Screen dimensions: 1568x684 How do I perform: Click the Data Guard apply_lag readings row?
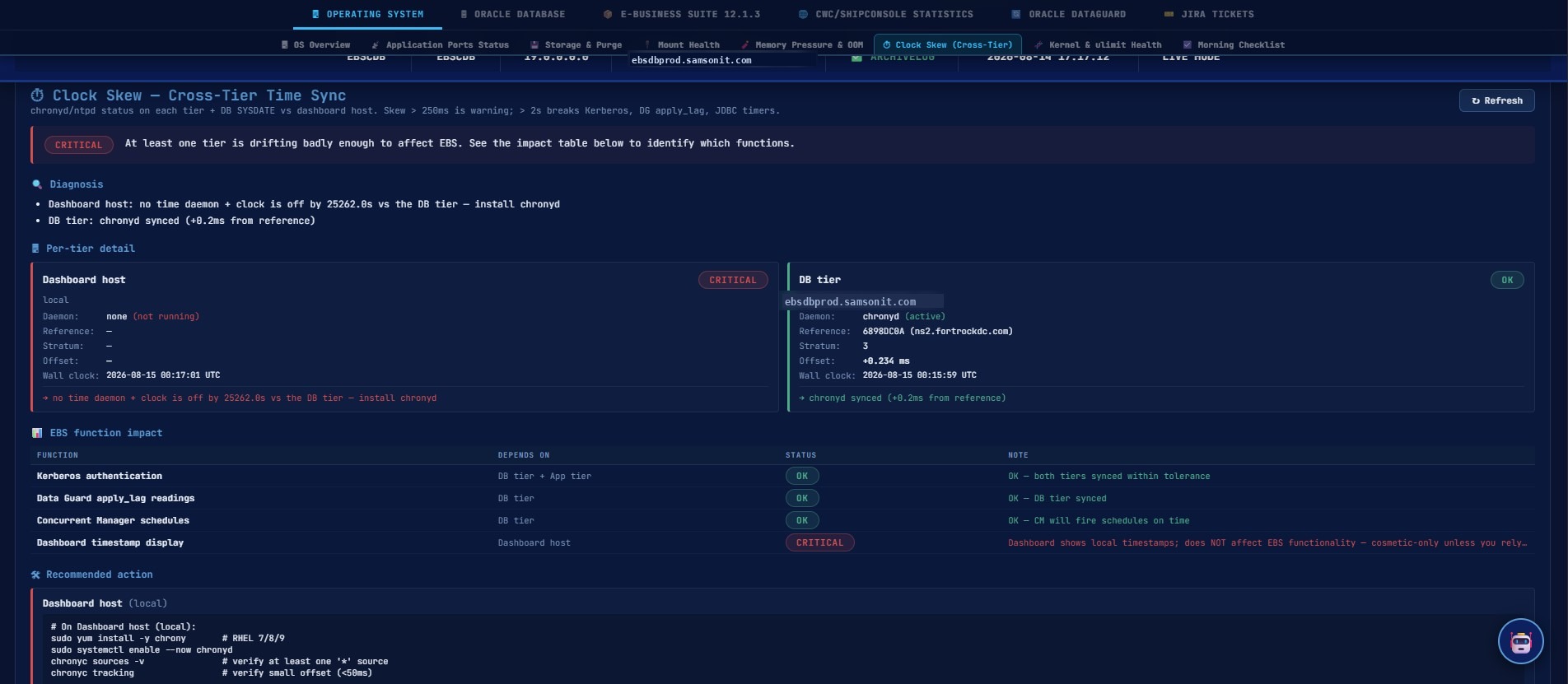[x=782, y=498]
